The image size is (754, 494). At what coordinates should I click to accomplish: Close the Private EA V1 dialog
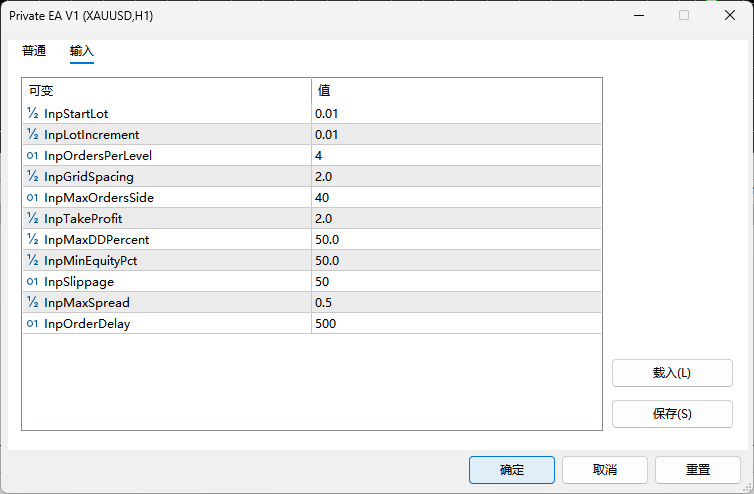point(729,15)
